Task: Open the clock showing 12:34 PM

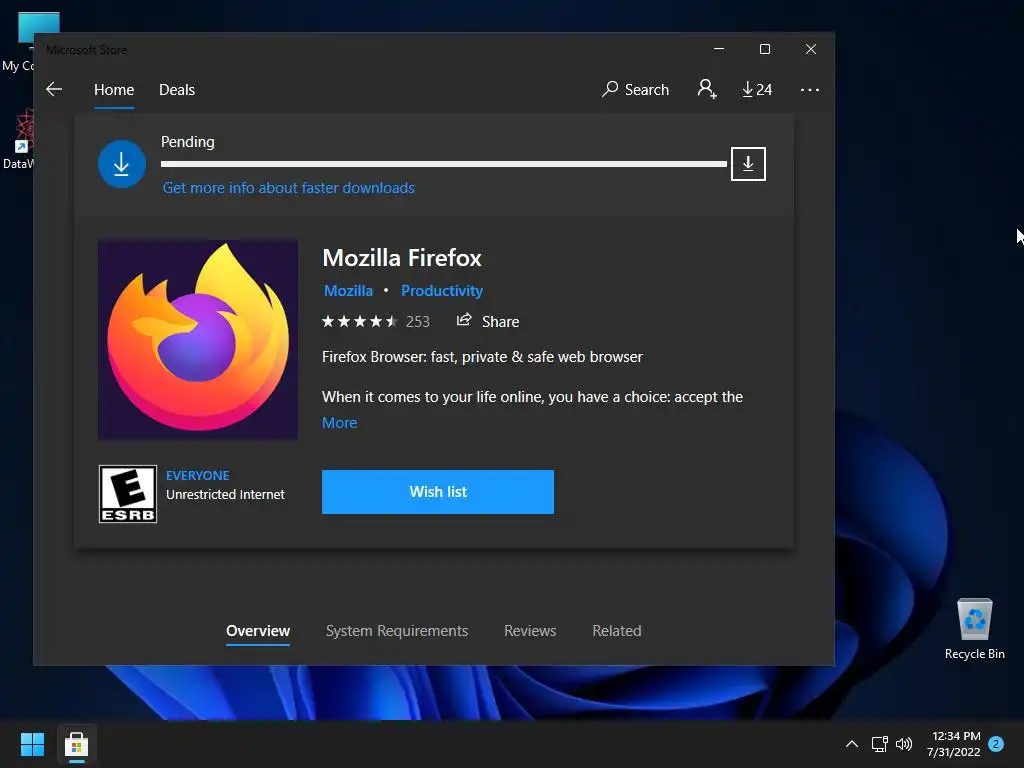Action: click(953, 744)
